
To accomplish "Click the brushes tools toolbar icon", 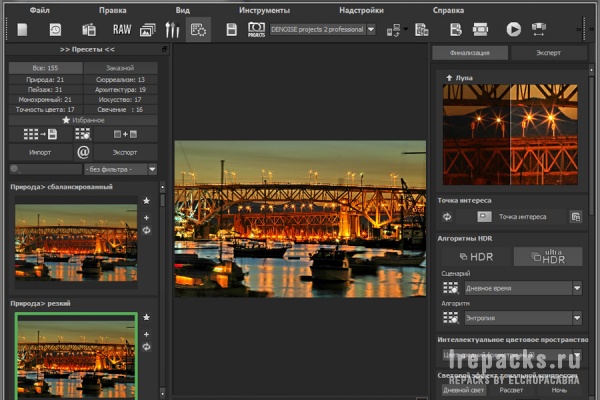I will pyautogui.click(x=172, y=29).
